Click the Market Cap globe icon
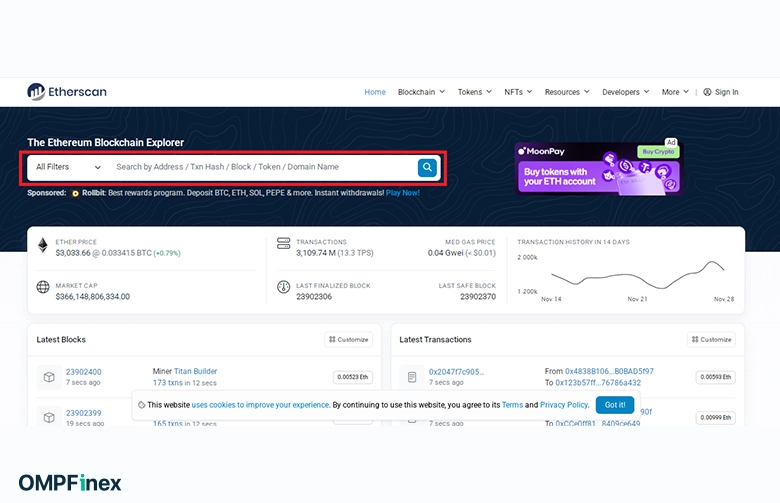This screenshot has width=780, height=503. click(43, 288)
